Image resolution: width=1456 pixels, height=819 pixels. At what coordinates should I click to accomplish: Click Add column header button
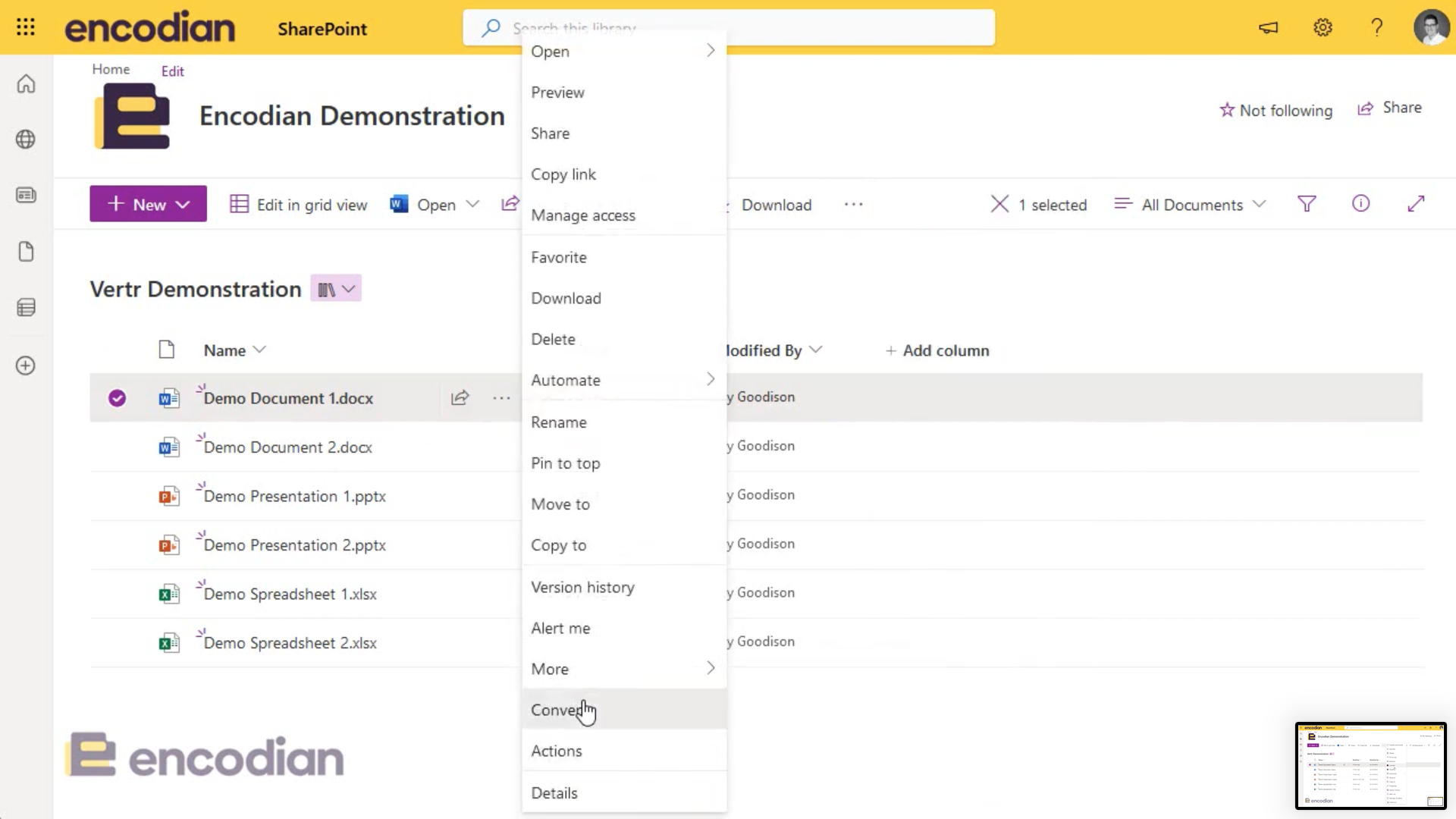pos(937,350)
